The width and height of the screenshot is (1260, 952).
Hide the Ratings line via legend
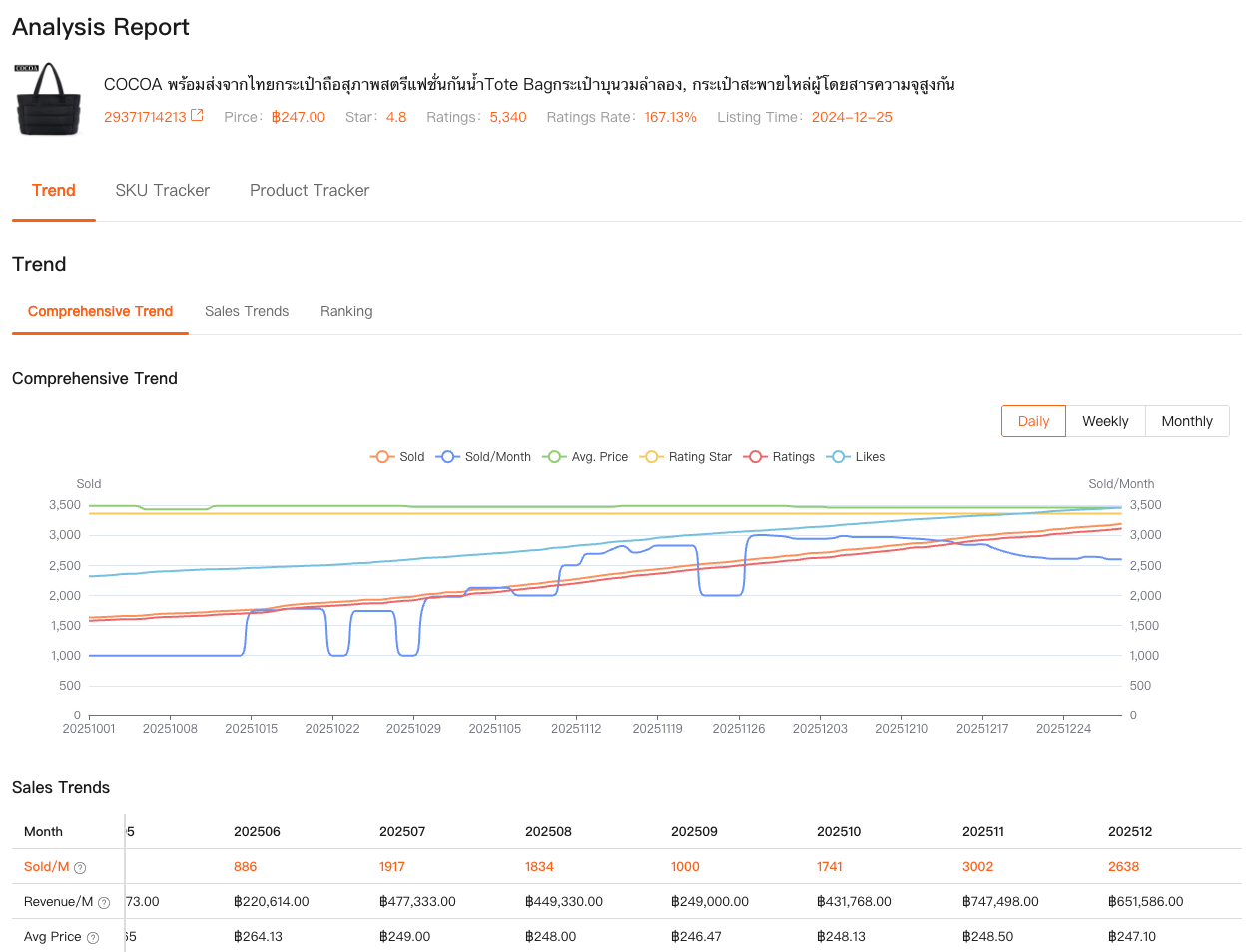tap(780, 457)
